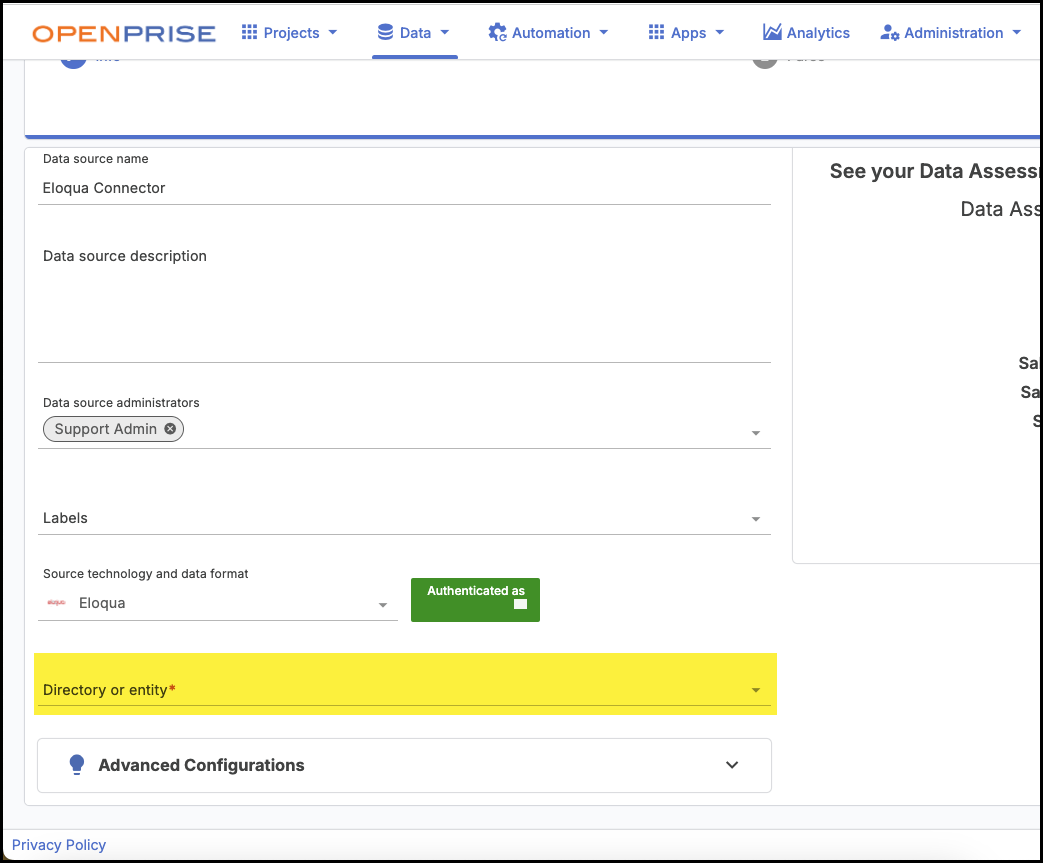1043x863 pixels.
Task: Open the Projects menu
Action: pyautogui.click(x=289, y=33)
